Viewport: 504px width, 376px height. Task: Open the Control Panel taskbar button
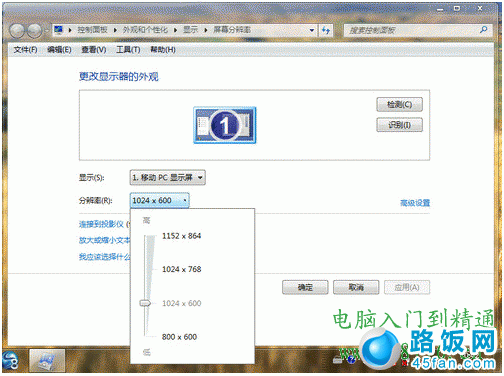47,361
